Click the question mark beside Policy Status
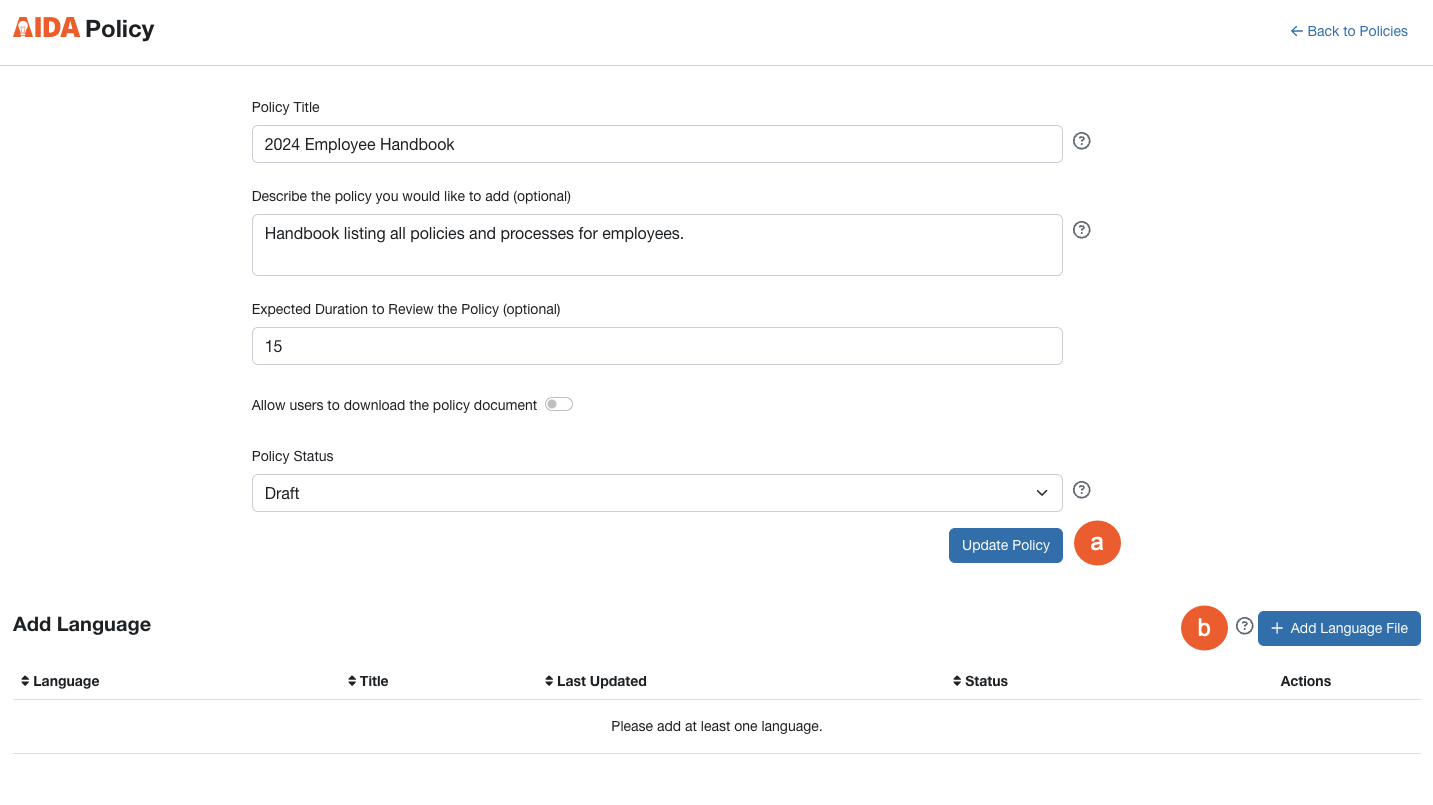Image resolution: width=1433 pixels, height=805 pixels. tap(1081, 489)
